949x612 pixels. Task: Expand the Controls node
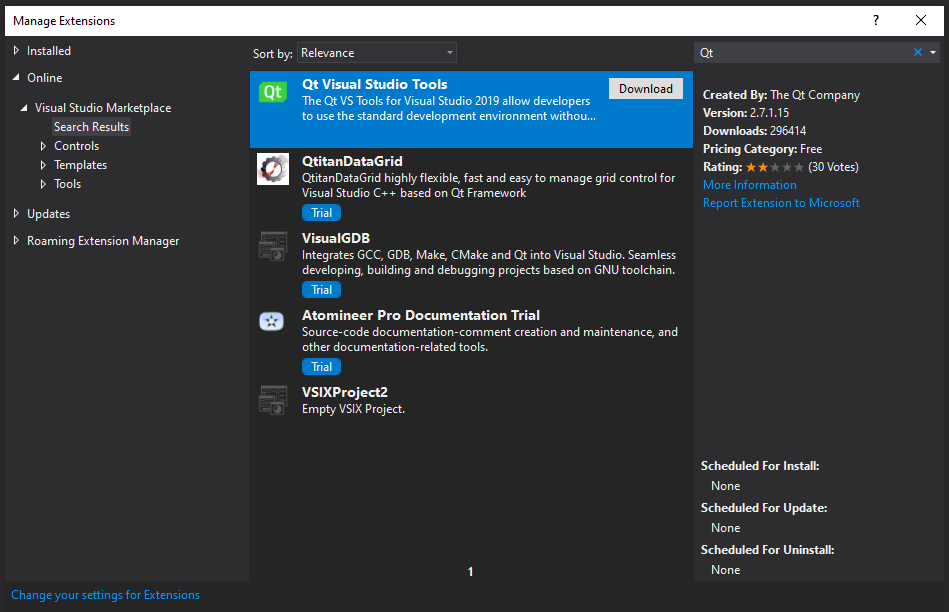(43, 146)
